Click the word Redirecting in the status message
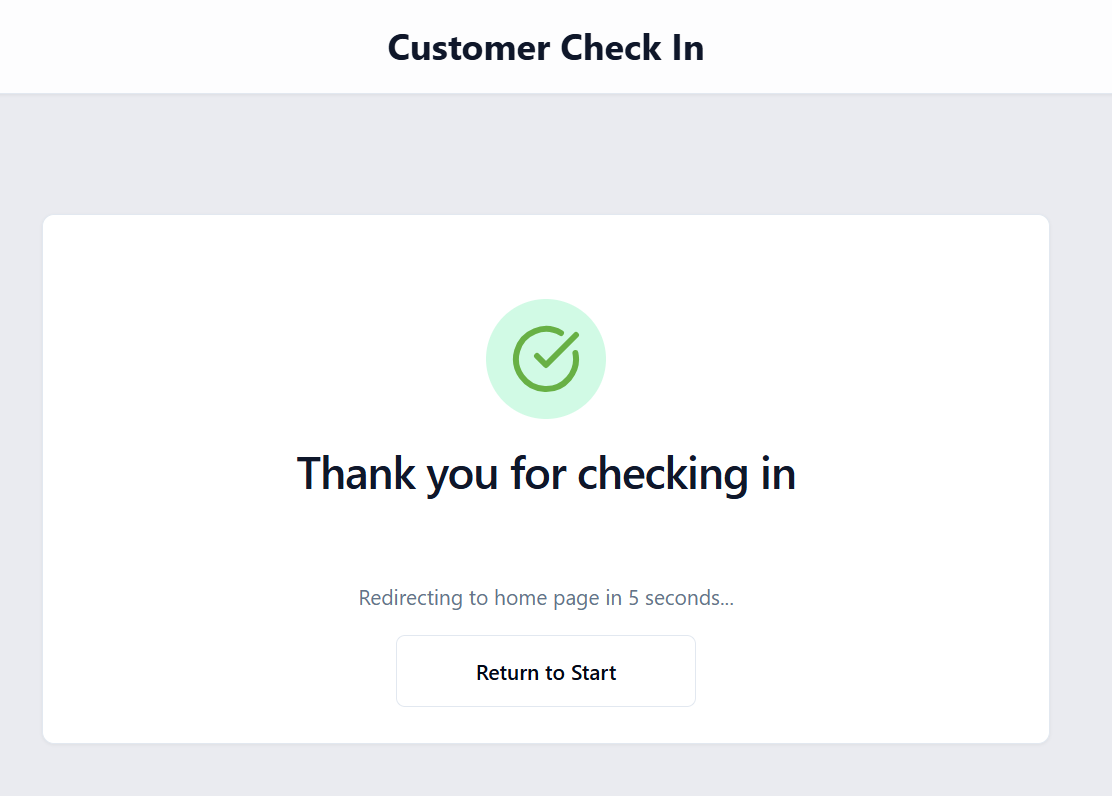 coord(409,598)
